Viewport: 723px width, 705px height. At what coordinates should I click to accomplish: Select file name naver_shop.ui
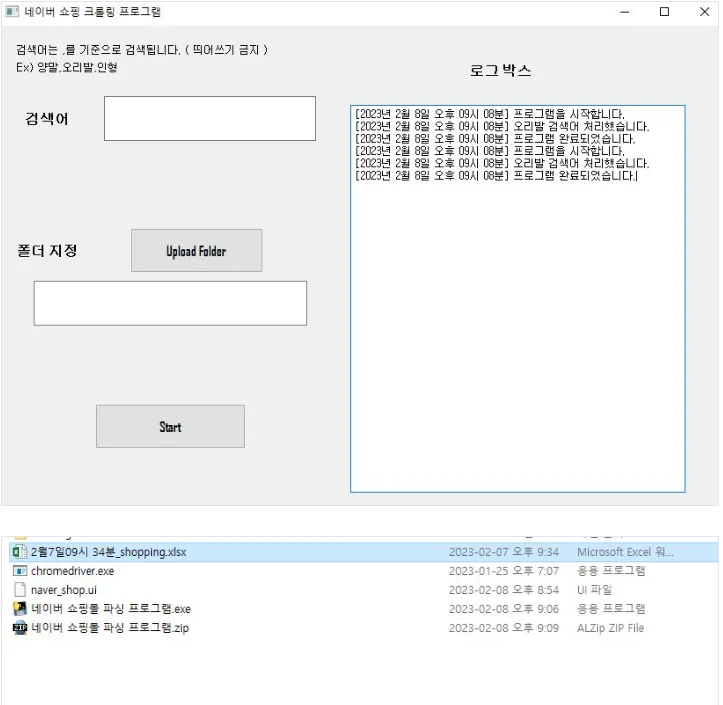[64, 590]
